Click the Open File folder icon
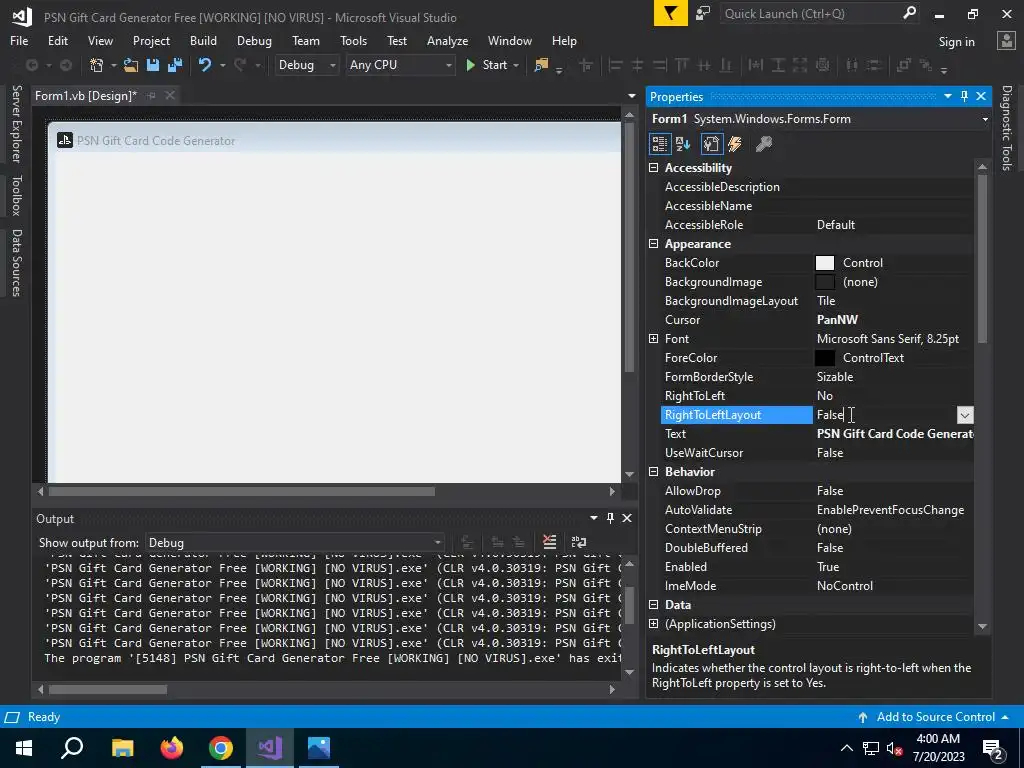 tap(131, 65)
